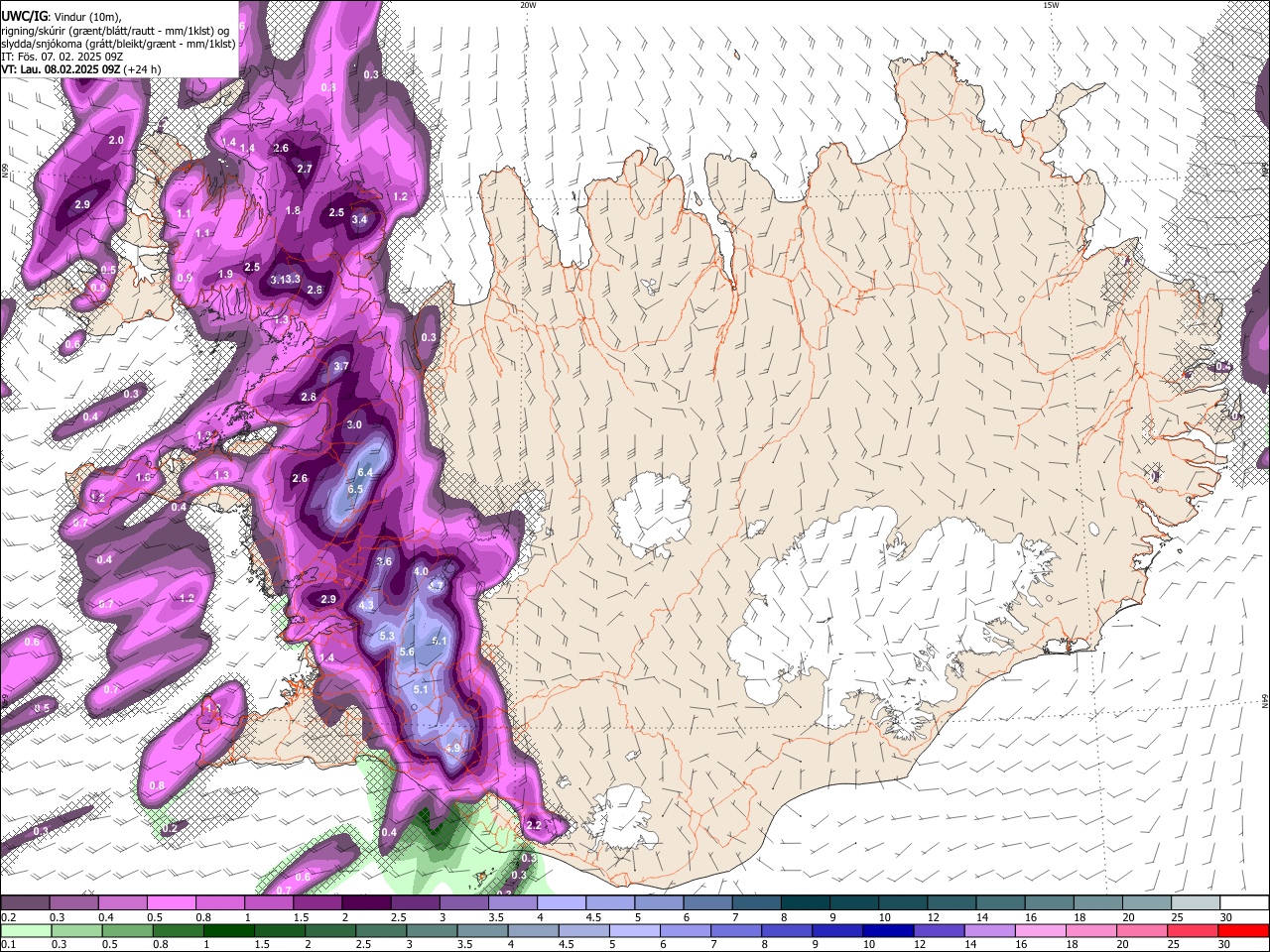Pick the top-row legend swatch between 6 and 7
This screenshot has height=952, width=1270.
point(707,903)
